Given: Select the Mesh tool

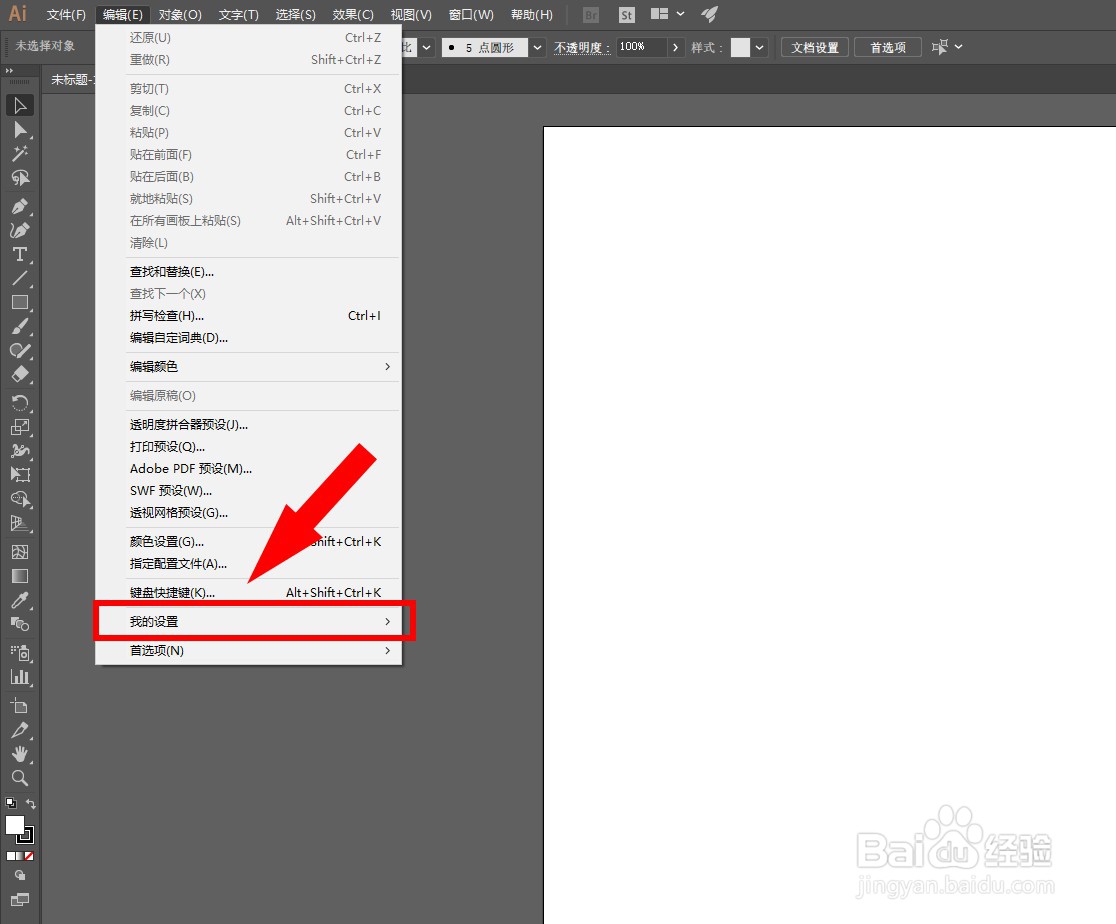Looking at the screenshot, I should [x=20, y=552].
